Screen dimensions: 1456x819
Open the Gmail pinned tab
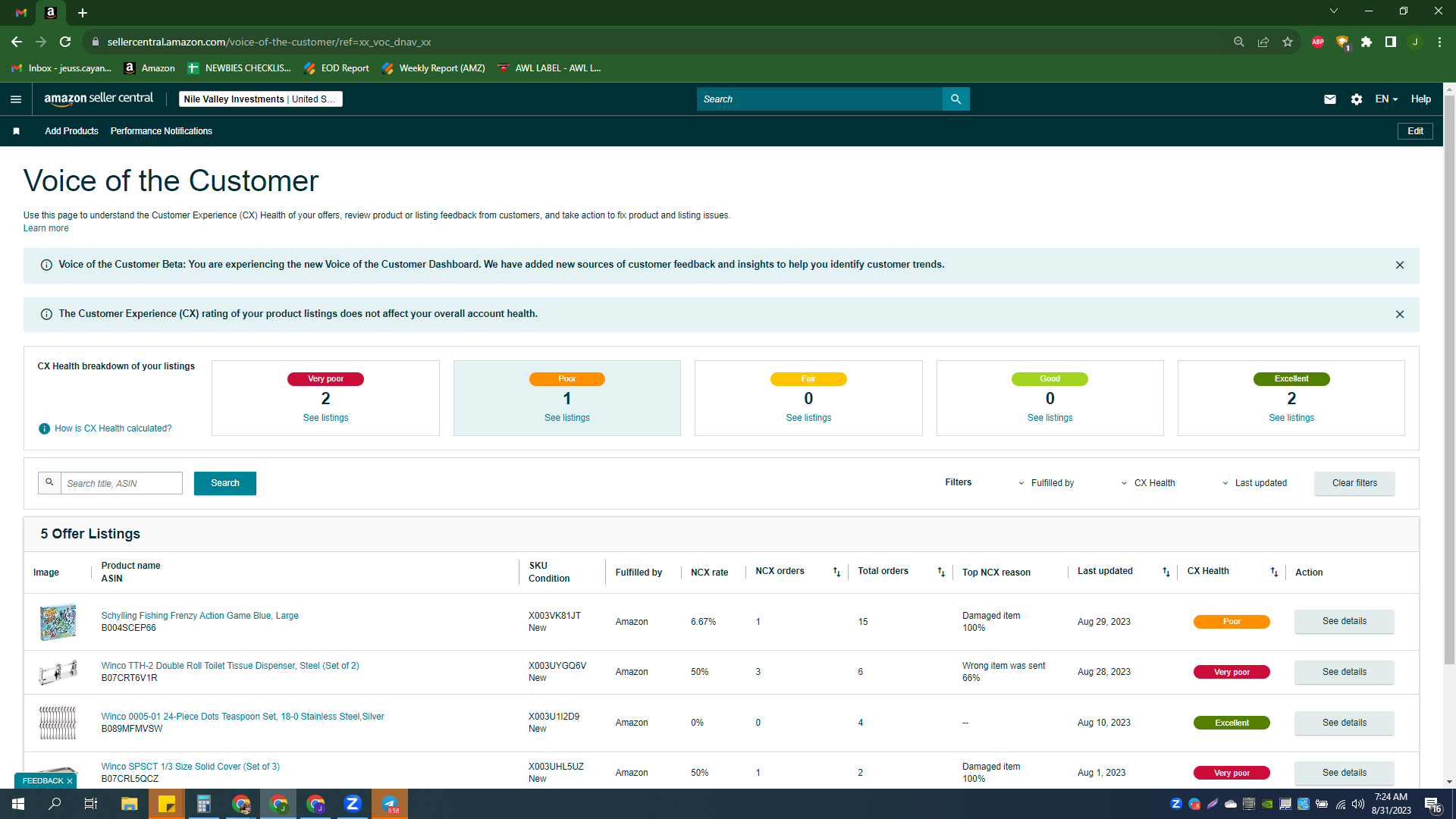(x=21, y=12)
